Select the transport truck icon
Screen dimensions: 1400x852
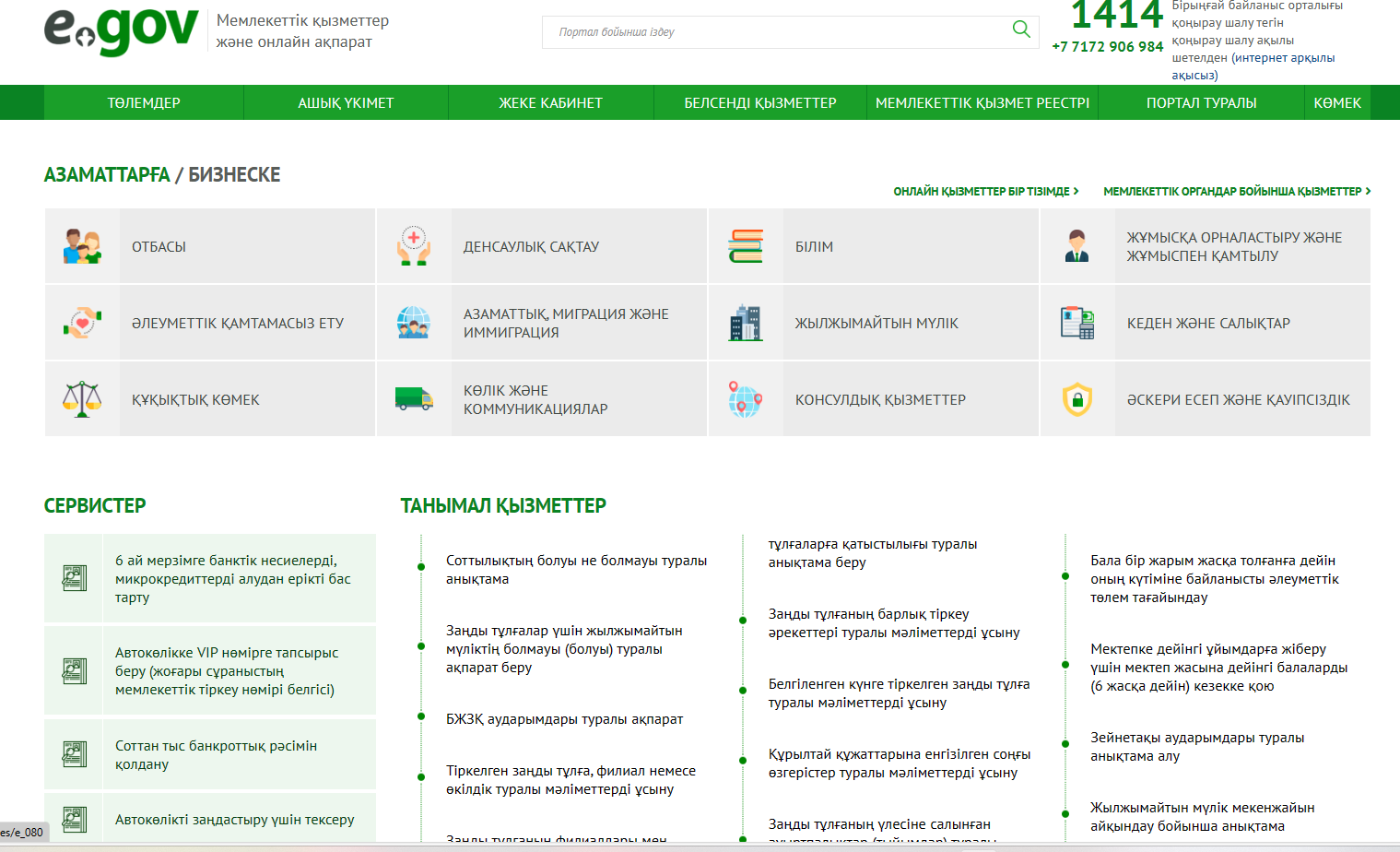pyautogui.click(x=414, y=398)
